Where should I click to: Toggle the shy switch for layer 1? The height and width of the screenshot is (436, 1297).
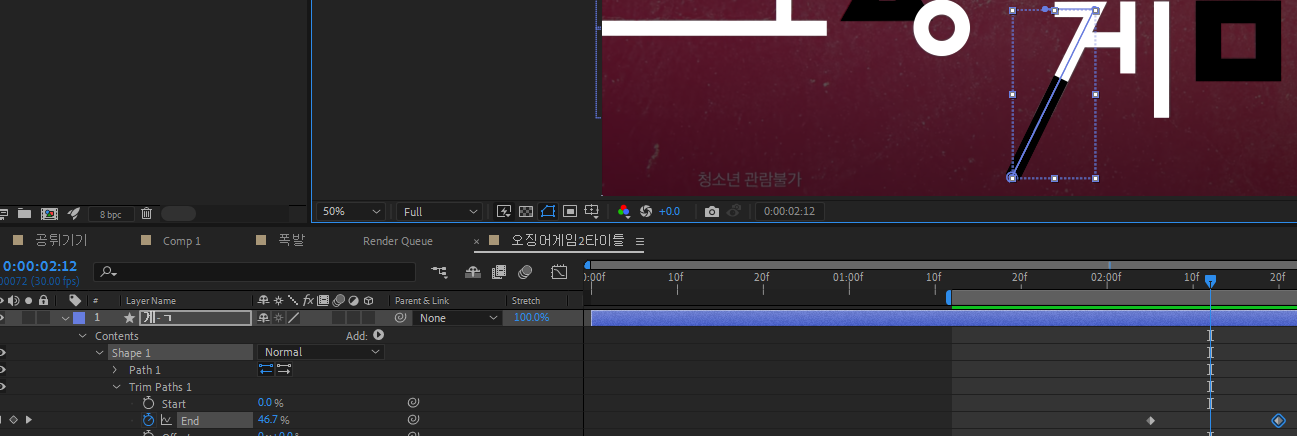[263, 318]
